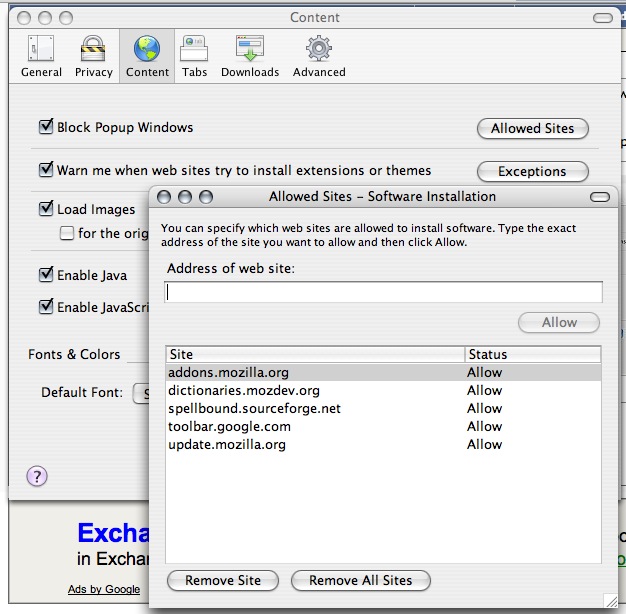Open the purple help question mark
This screenshot has width=626, height=614.
point(37,476)
